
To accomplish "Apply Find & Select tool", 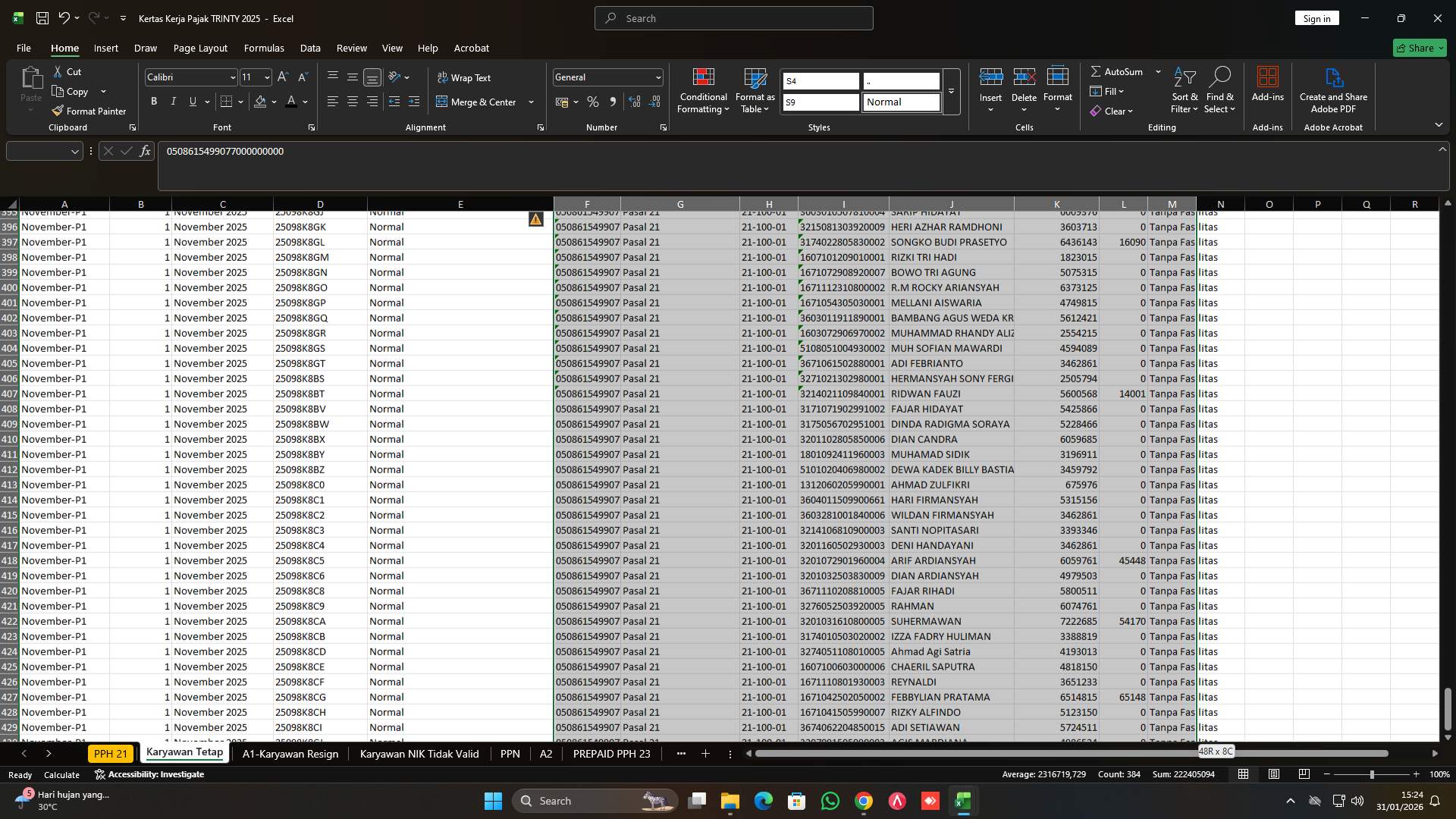I will (x=1219, y=90).
